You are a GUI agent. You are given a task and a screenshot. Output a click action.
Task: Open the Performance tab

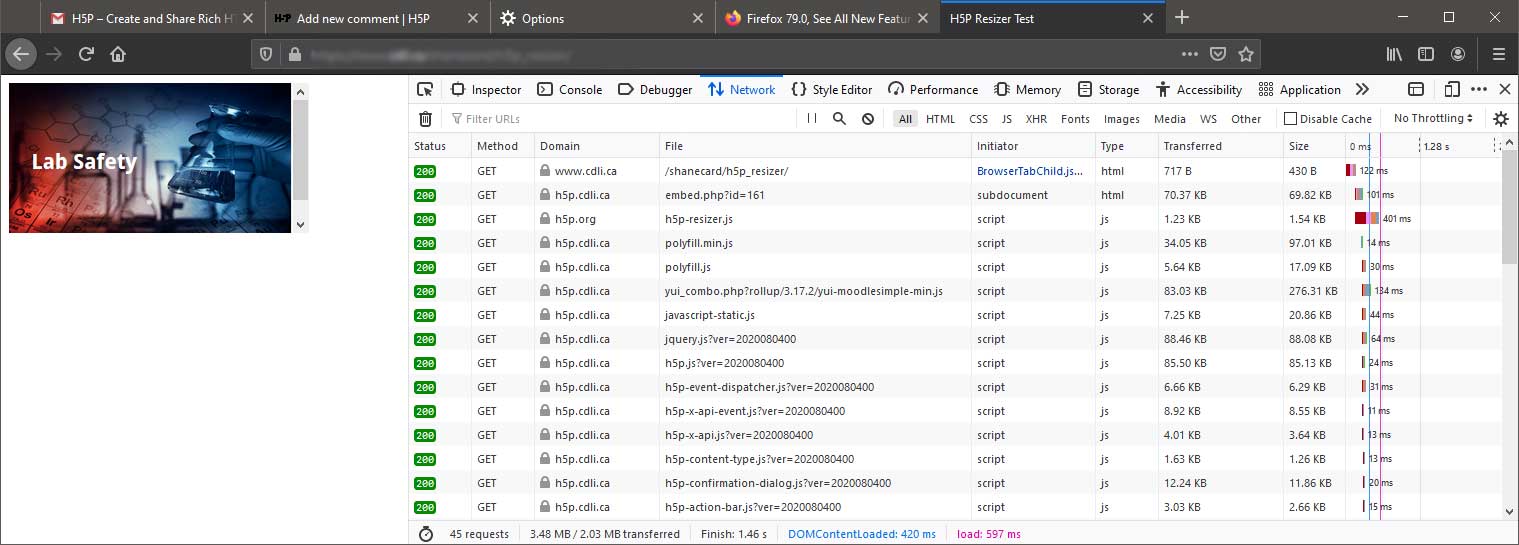pyautogui.click(x=933, y=89)
